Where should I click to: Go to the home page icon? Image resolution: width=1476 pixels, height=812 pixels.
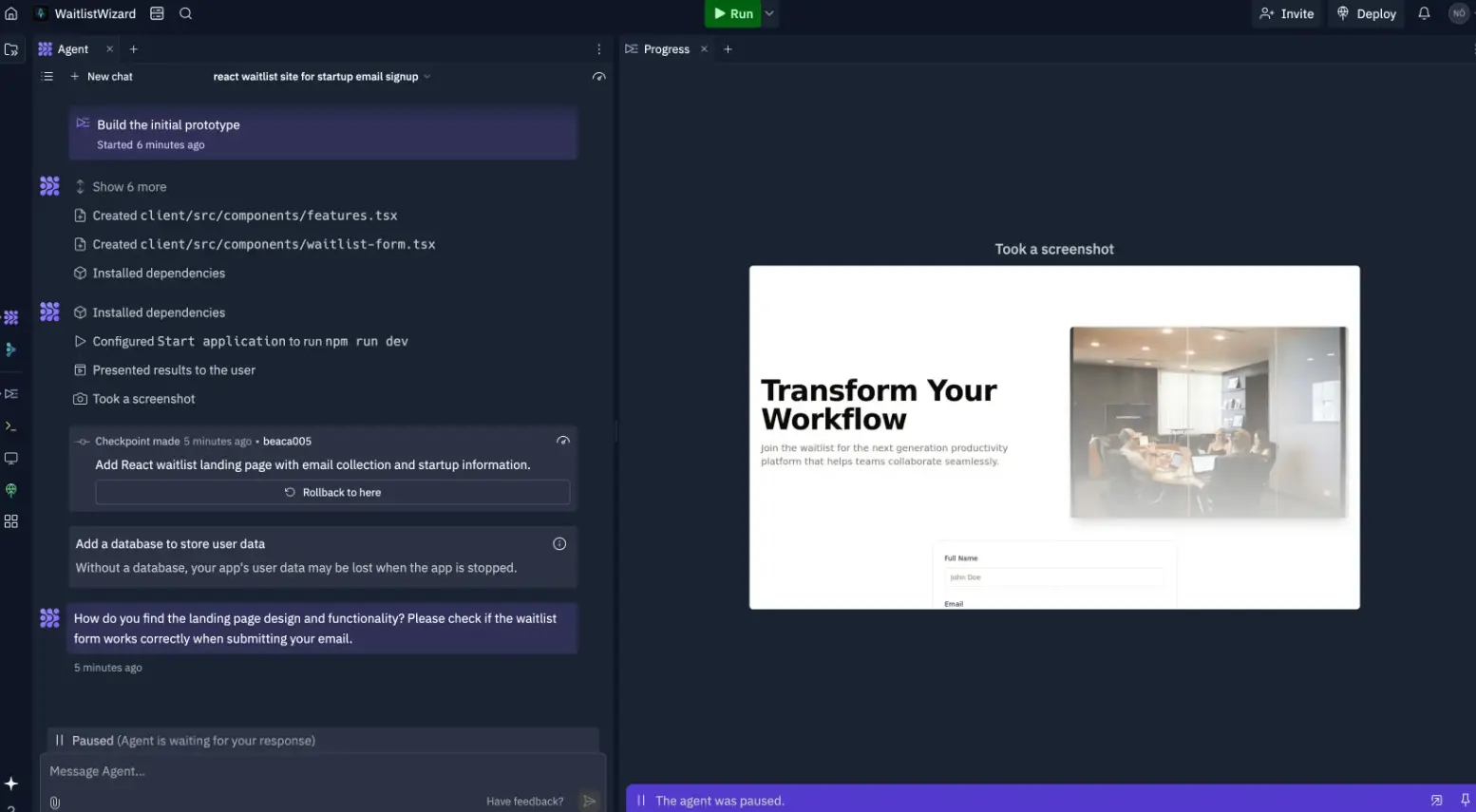[11, 13]
